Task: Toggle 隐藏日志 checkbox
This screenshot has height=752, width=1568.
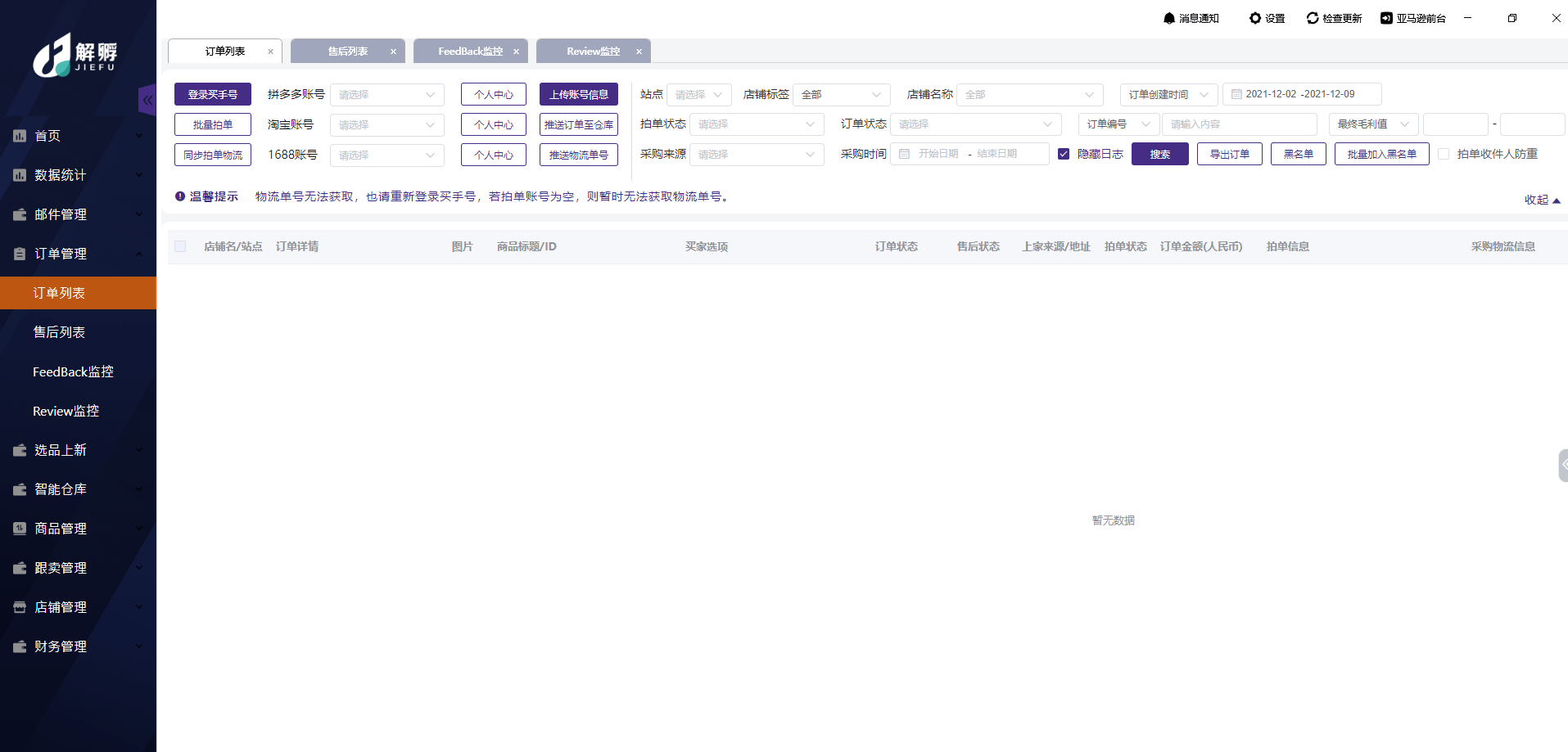Action: click(1064, 154)
